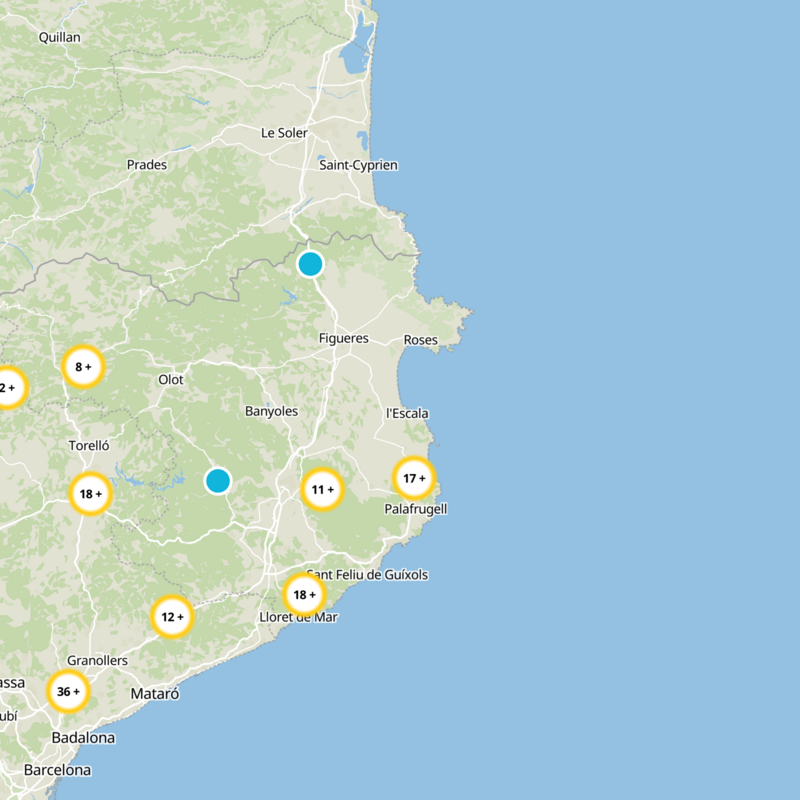
Task: Open the 18 + cluster above Lloret de Mar
Action: click(x=304, y=594)
